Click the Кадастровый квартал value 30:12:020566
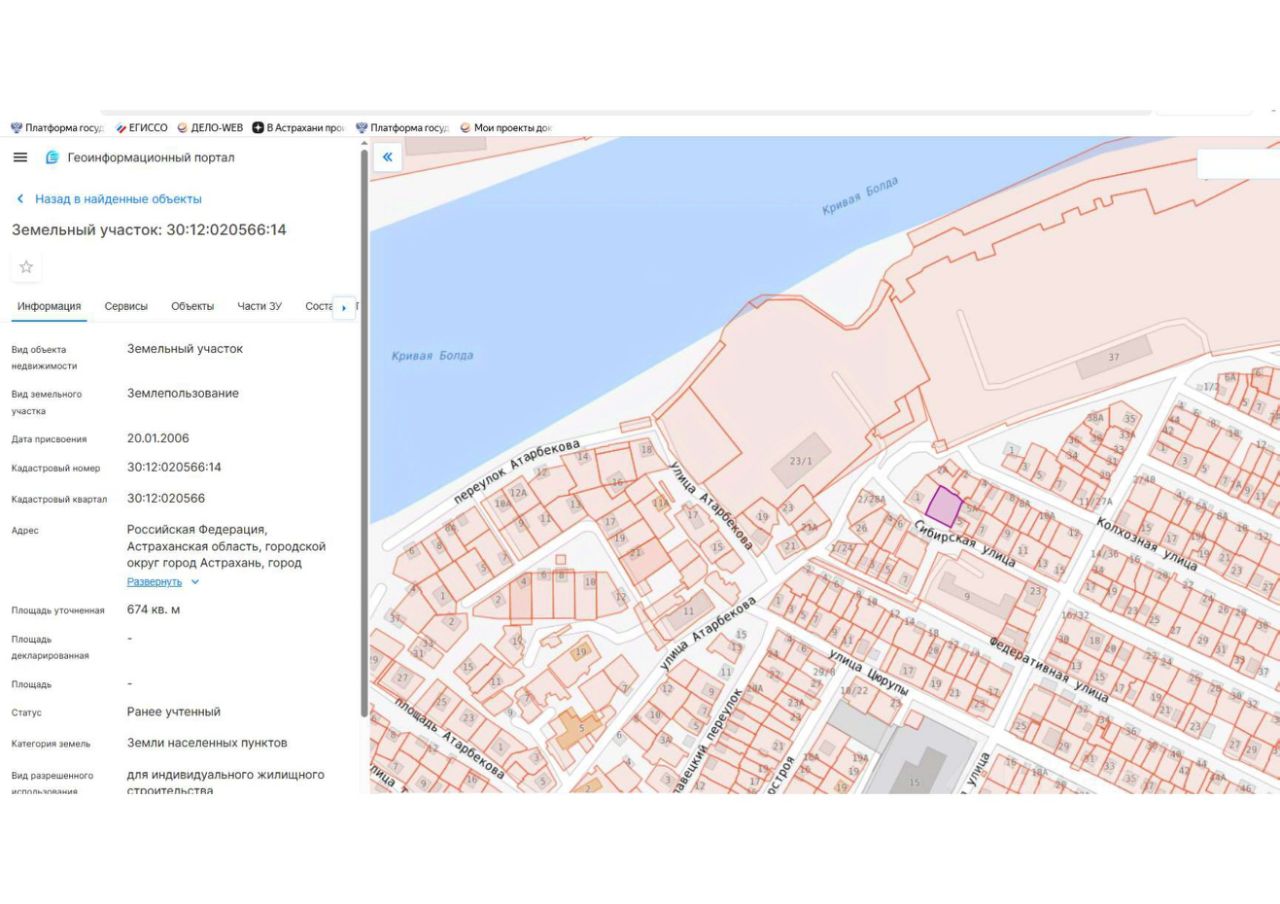 click(x=166, y=498)
